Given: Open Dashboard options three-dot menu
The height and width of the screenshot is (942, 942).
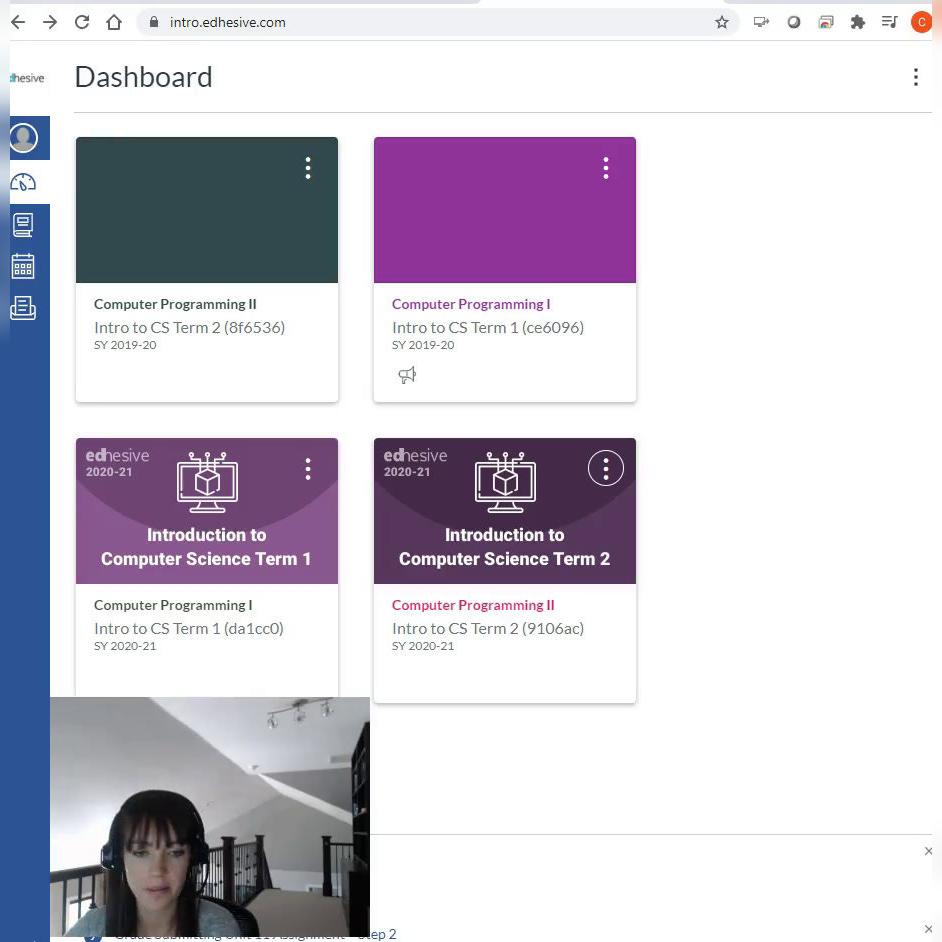Looking at the screenshot, I should (915, 77).
